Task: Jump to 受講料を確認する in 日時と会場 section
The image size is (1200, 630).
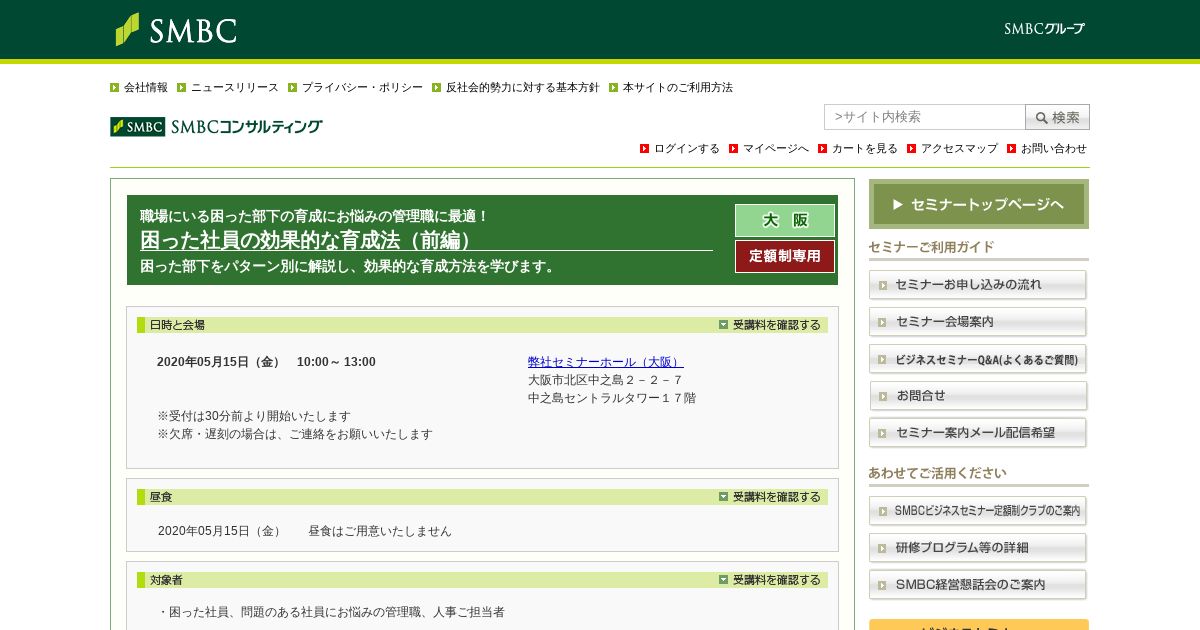Action: (770, 325)
